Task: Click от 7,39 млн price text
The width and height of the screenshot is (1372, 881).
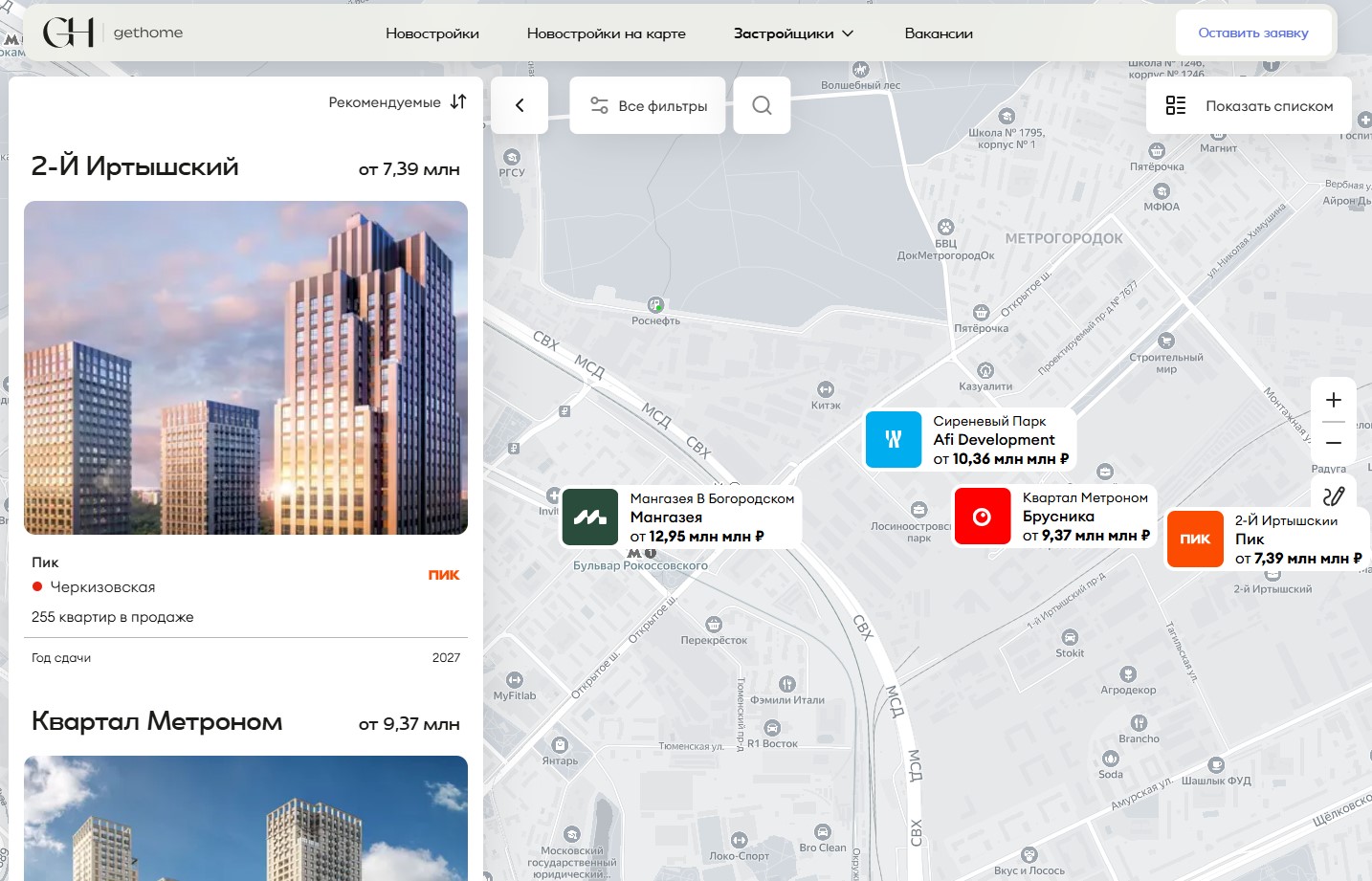Action: click(x=409, y=169)
